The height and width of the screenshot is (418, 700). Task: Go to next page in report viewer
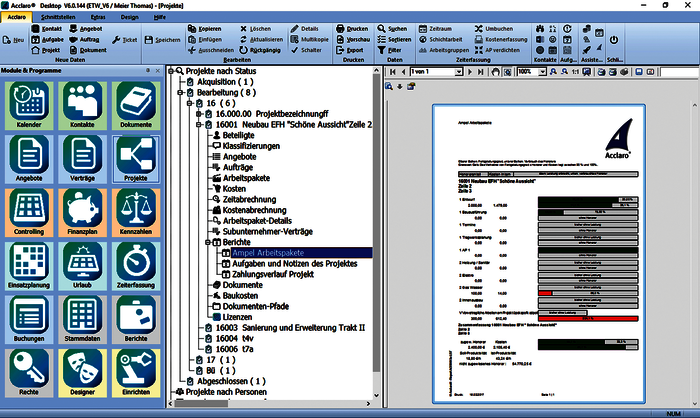click(x=470, y=72)
